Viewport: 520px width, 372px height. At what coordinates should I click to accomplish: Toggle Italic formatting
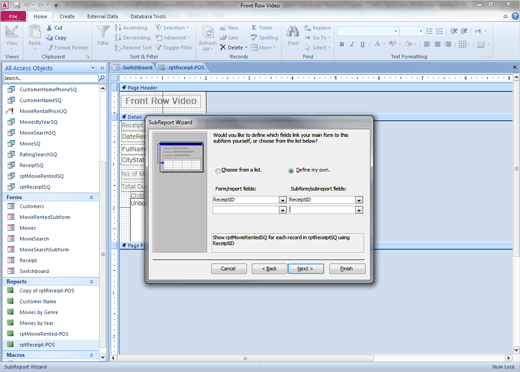[352, 44]
